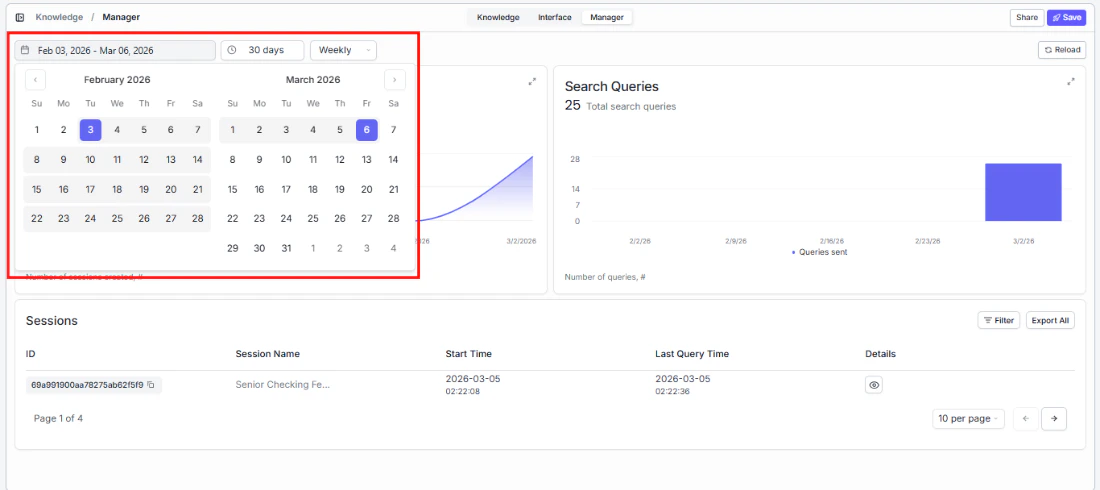This screenshot has height=490, width=1100.
Task: Open the date range field Feb 03 - Mar 06
Action: click(x=115, y=51)
